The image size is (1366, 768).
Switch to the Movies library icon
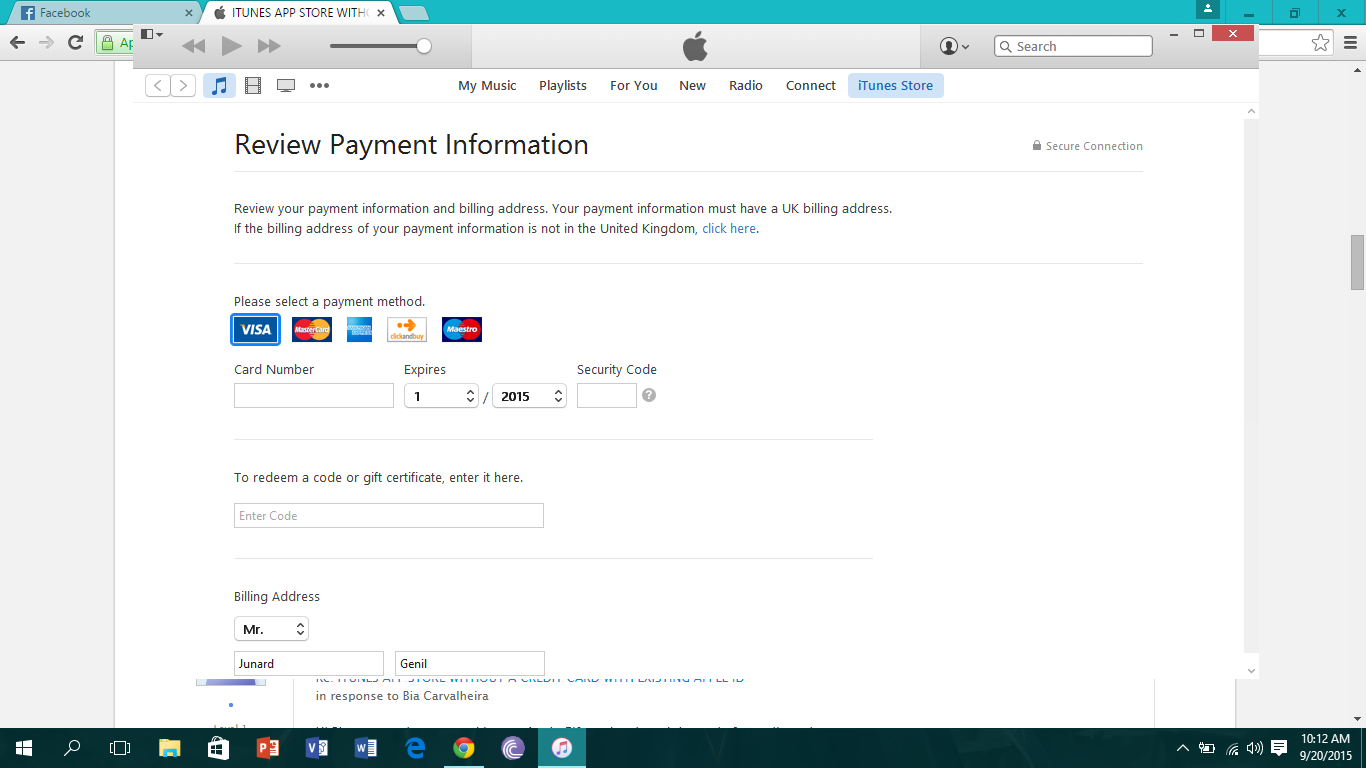(253, 86)
